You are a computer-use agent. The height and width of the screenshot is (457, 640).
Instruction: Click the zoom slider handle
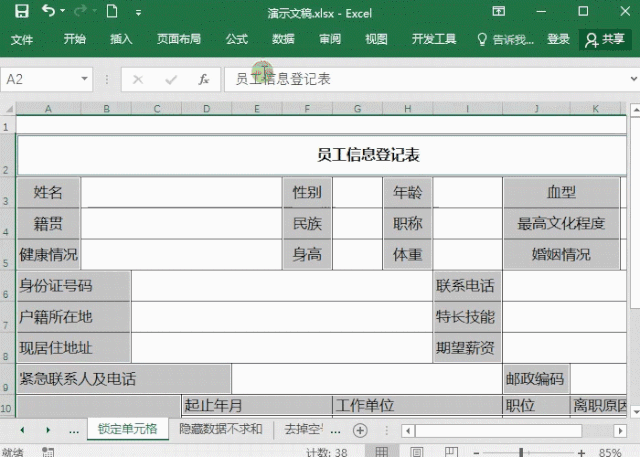point(521,452)
